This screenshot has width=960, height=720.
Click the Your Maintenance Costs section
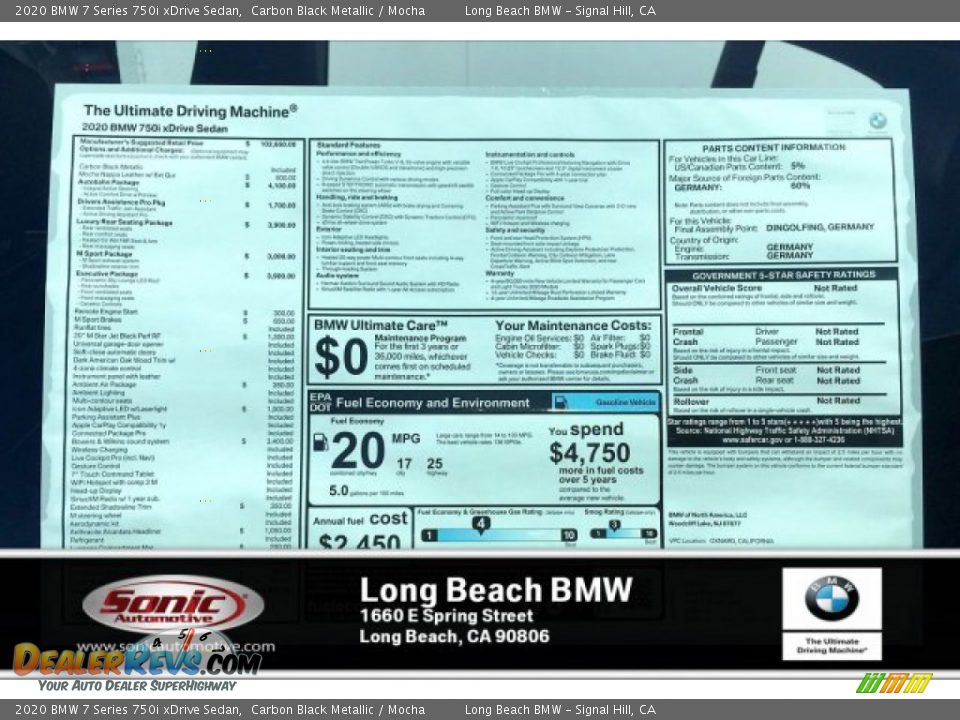pos(573,326)
